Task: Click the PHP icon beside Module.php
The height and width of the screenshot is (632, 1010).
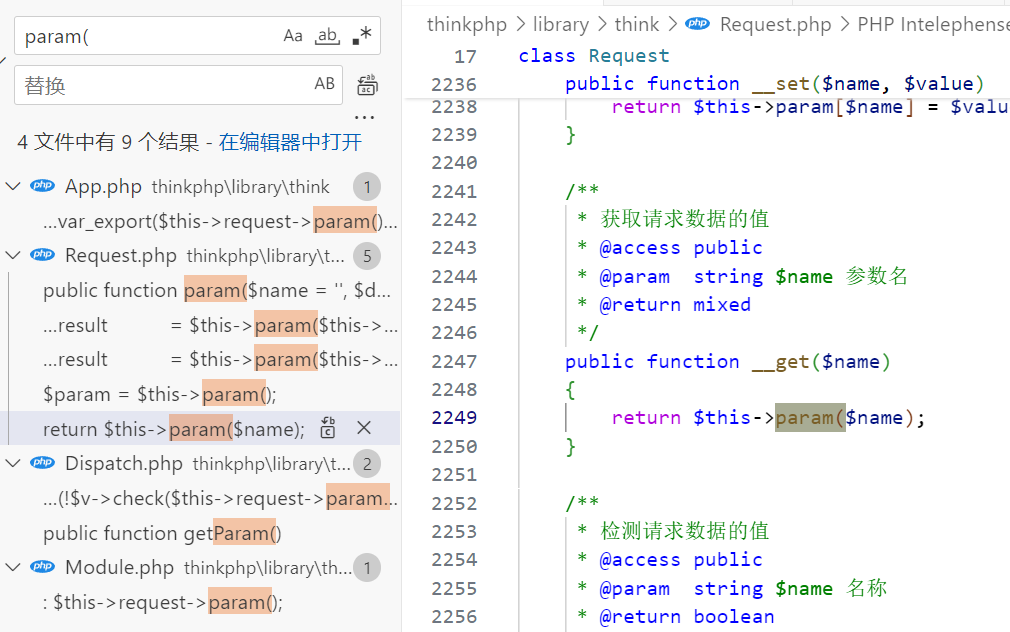Action: click(x=43, y=567)
